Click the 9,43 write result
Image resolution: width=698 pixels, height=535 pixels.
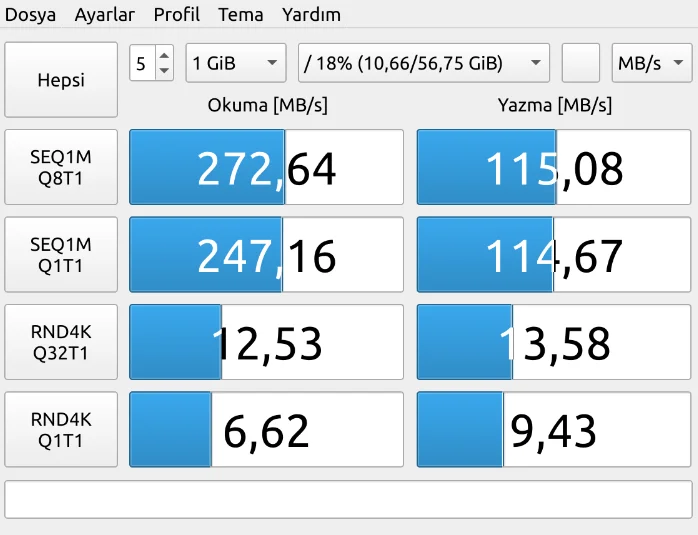tap(554, 430)
